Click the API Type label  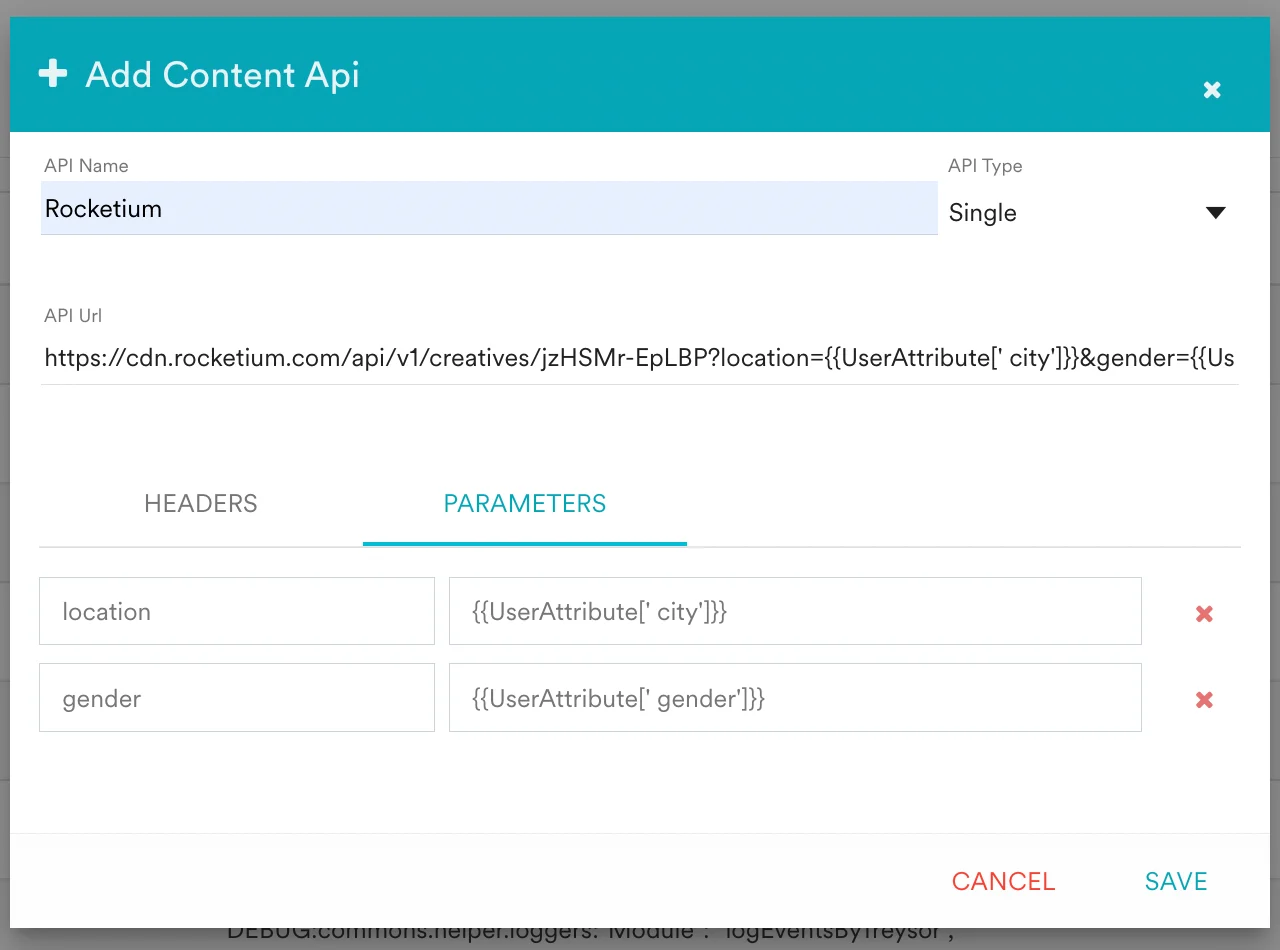[985, 166]
